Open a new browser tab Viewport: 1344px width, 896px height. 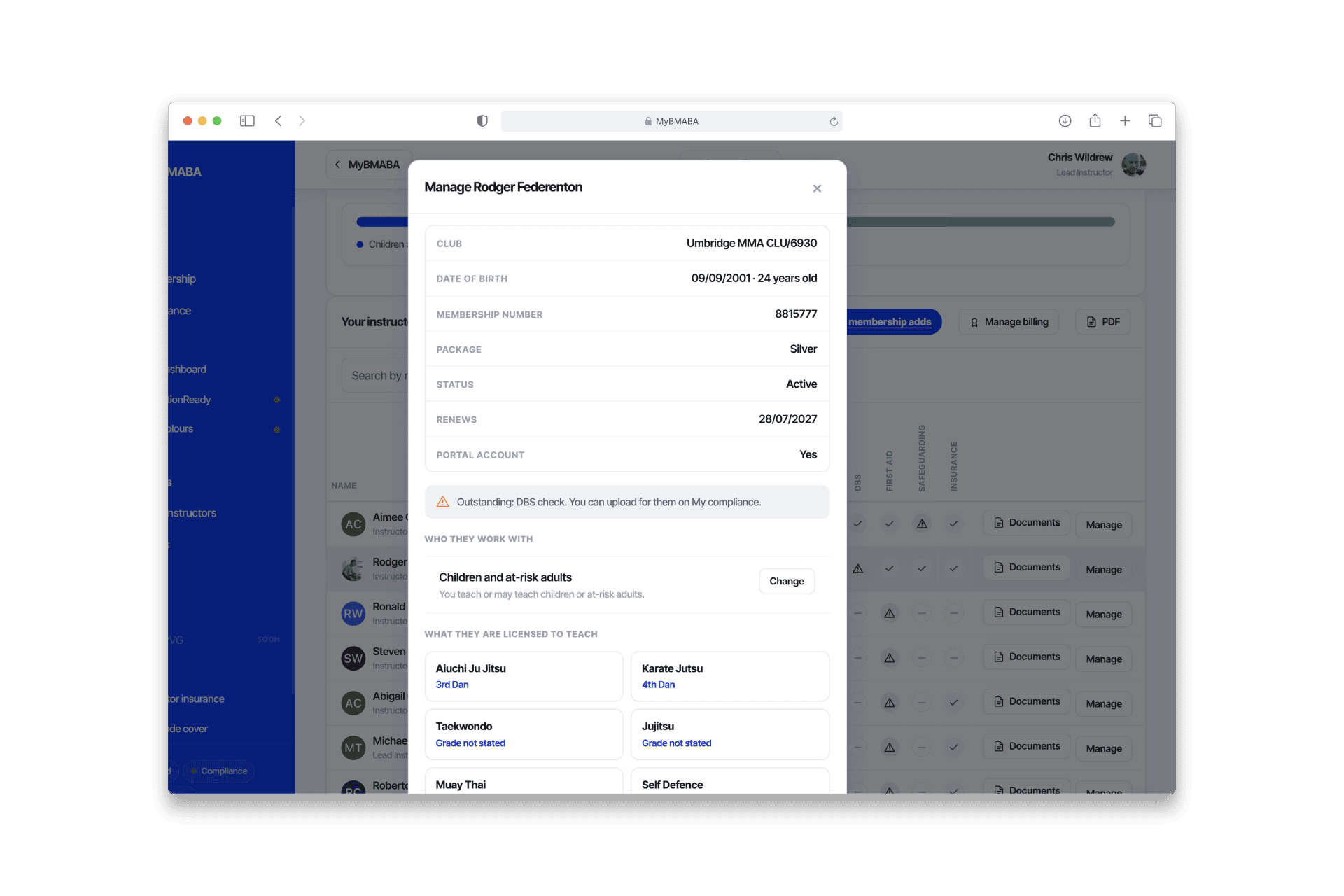tap(1125, 121)
